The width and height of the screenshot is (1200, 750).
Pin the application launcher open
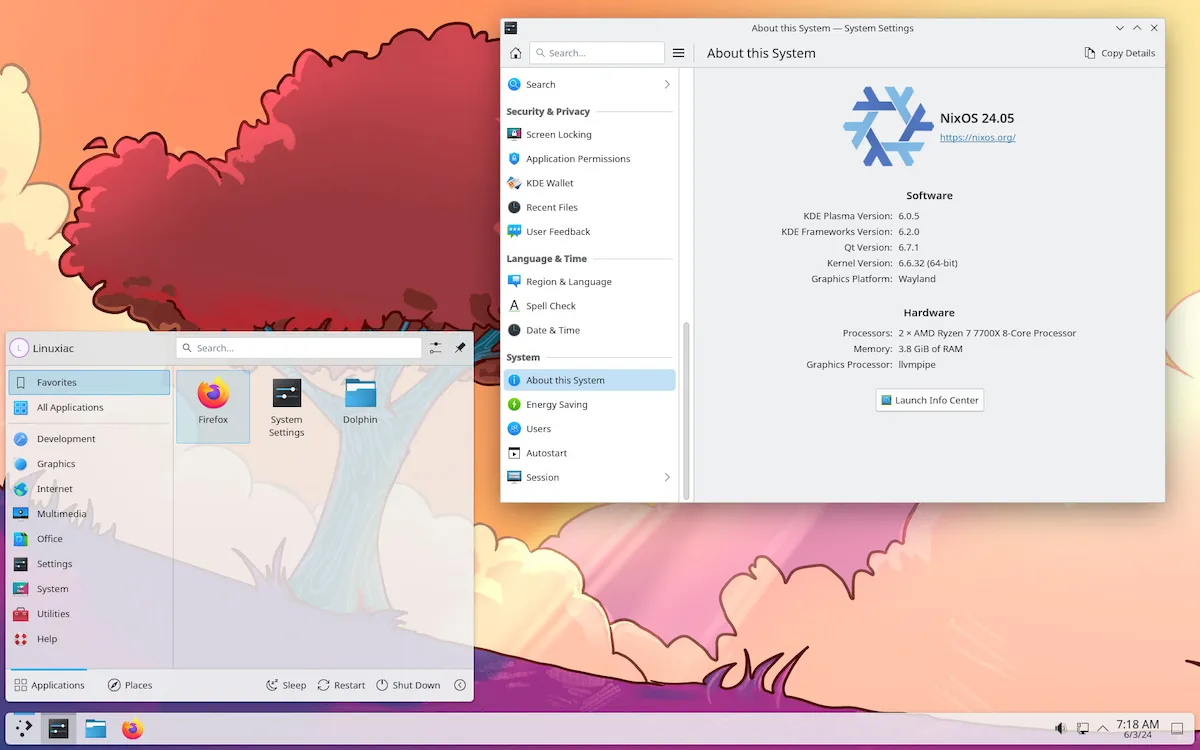pyautogui.click(x=460, y=348)
